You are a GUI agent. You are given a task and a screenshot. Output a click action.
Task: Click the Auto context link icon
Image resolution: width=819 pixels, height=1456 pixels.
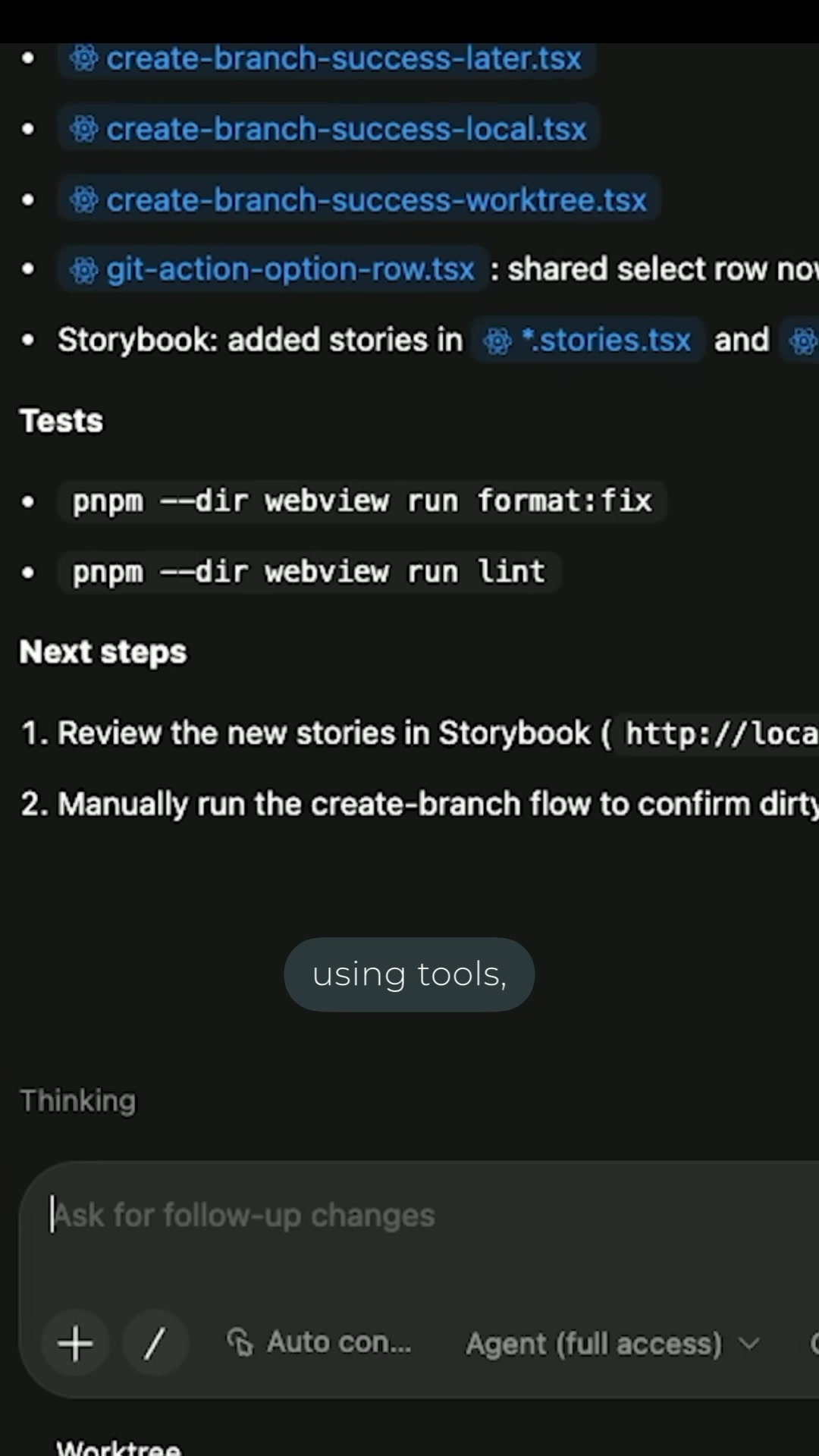click(x=240, y=1343)
